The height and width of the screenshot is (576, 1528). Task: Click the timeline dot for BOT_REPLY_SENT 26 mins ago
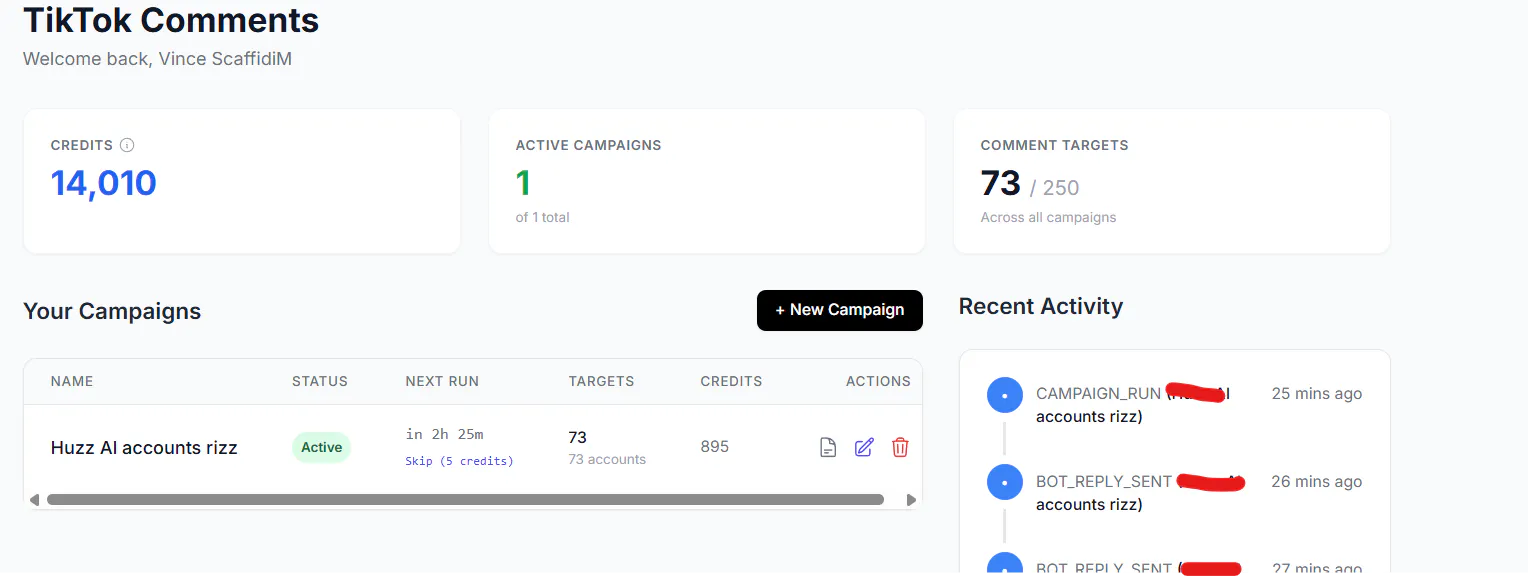[x=1004, y=483]
